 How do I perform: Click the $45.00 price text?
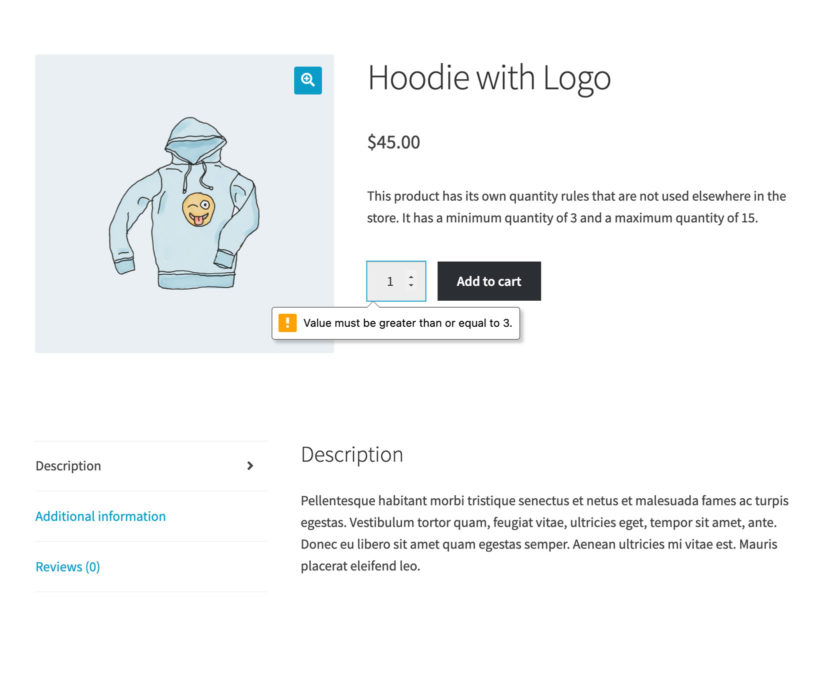point(394,142)
